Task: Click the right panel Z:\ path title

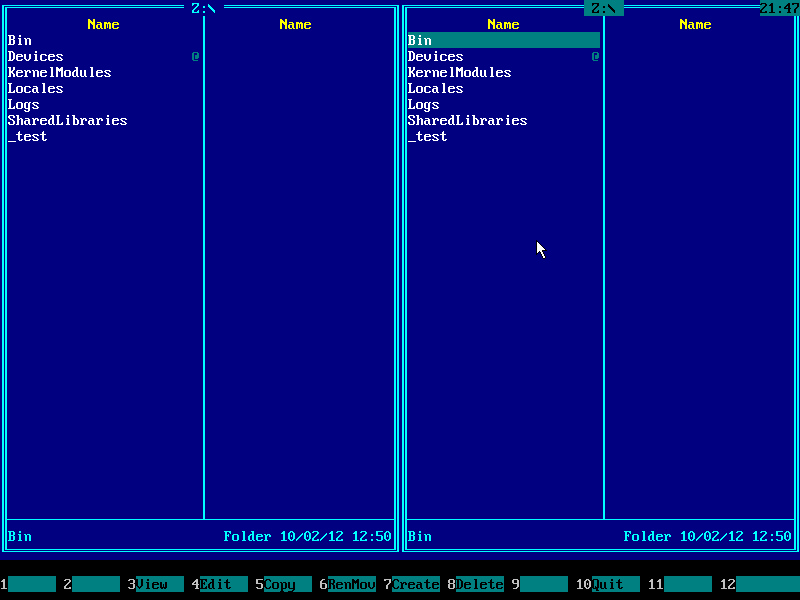Action: 604,8
